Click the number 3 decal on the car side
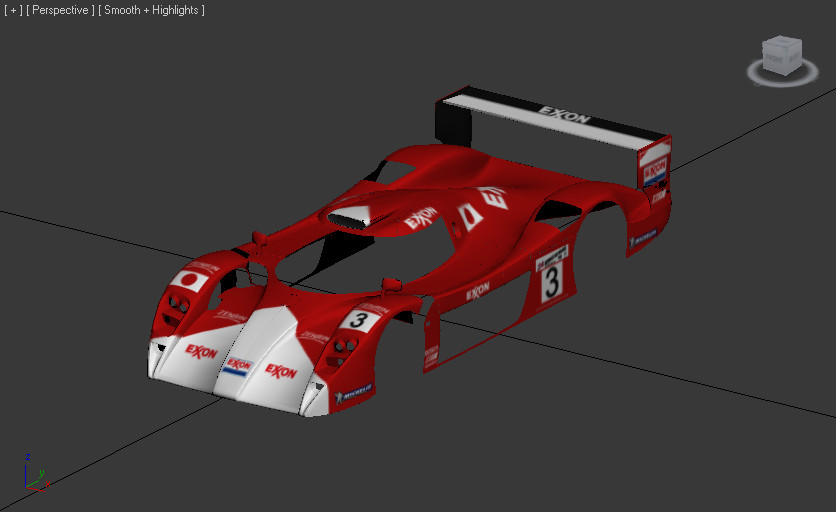Image resolution: width=836 pixels, height=512 pixels. coord(552,281)
